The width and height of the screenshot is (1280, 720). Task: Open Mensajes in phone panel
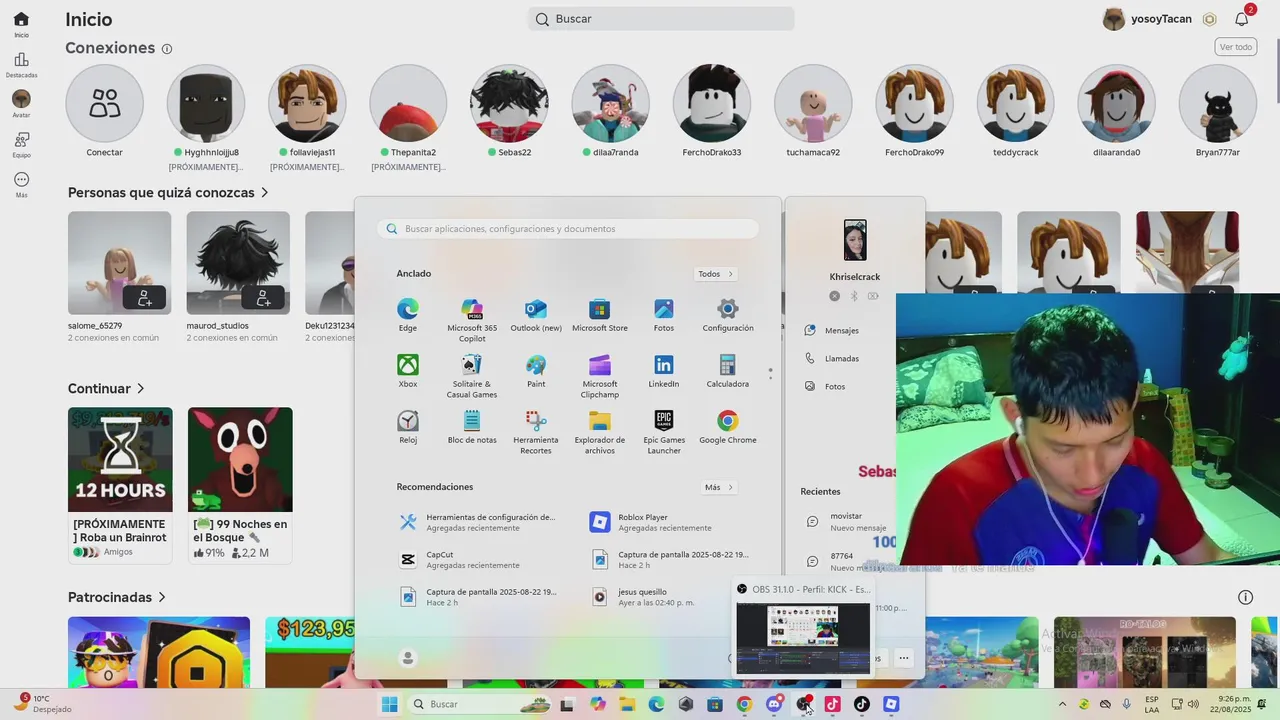[x=832, y=330]
